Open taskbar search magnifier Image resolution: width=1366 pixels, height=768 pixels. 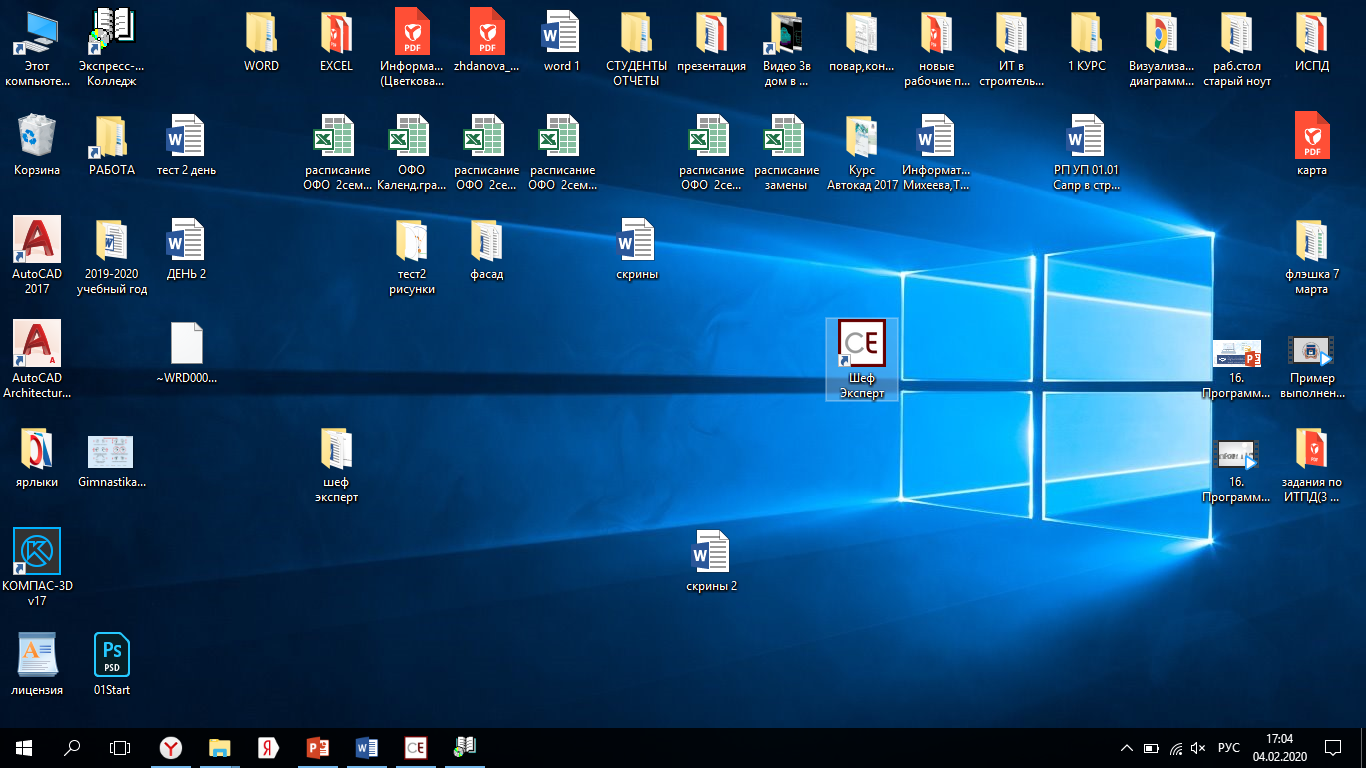[x=72, y=748]
